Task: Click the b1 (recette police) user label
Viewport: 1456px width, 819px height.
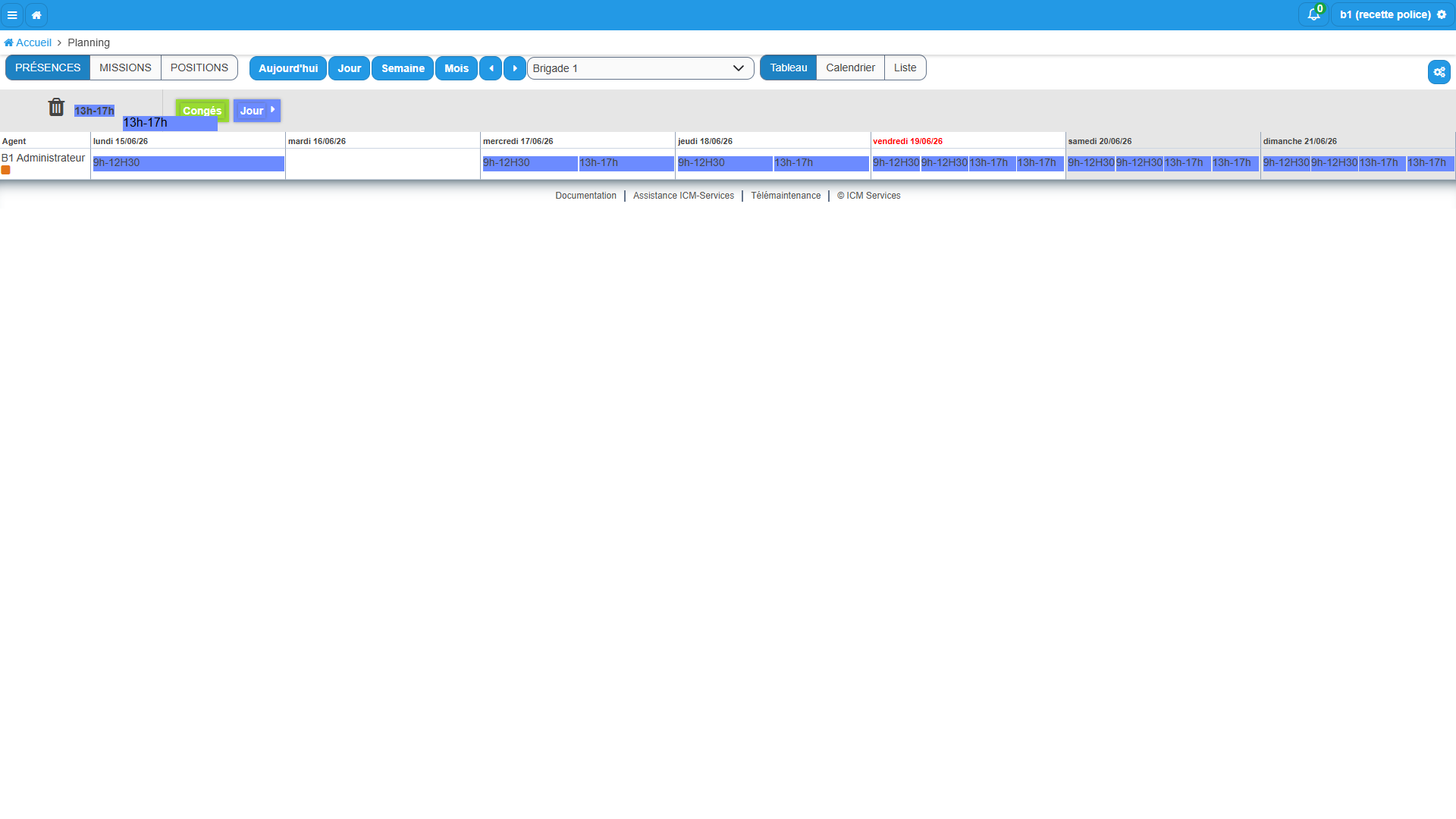Action: pyautogui.click(x=1385, y=14)
